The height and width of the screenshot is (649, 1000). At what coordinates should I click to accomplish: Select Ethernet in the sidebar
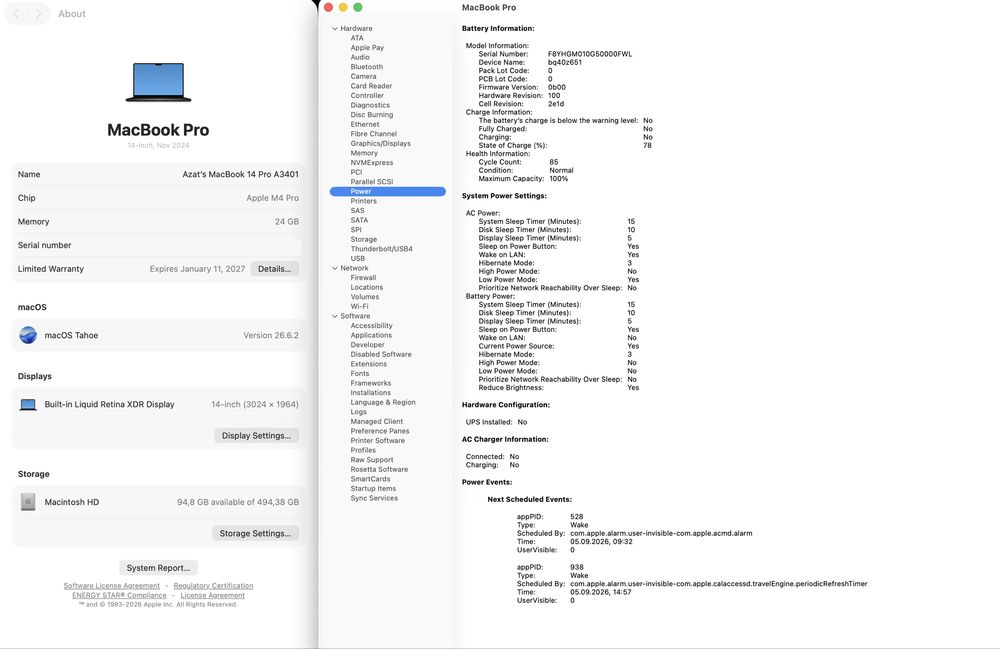coord(364,124)
